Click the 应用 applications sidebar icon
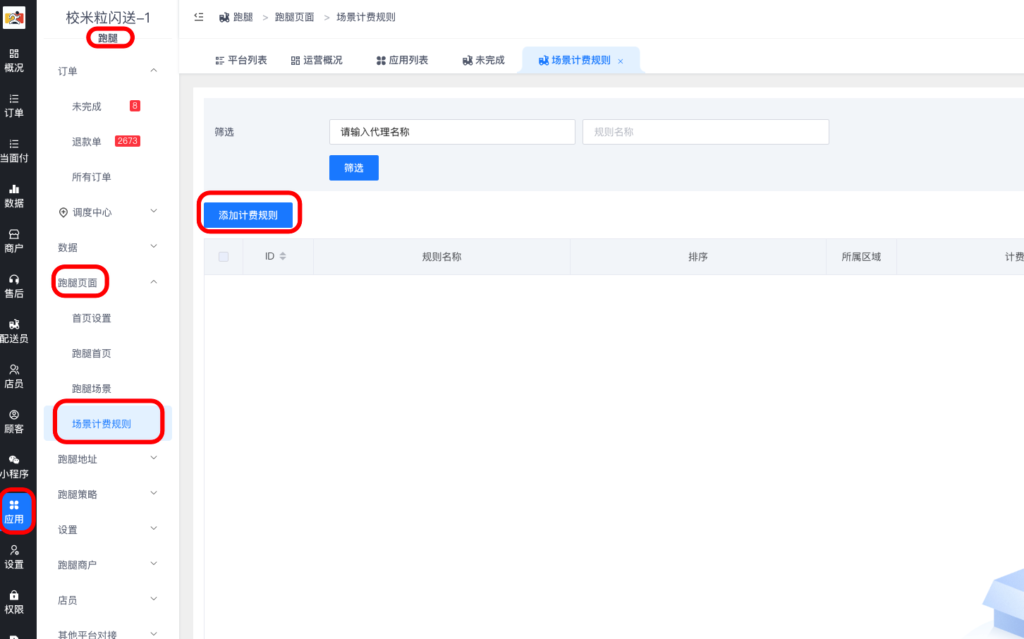The height and width of the screenshot is (639, 1024). (15, 510)
